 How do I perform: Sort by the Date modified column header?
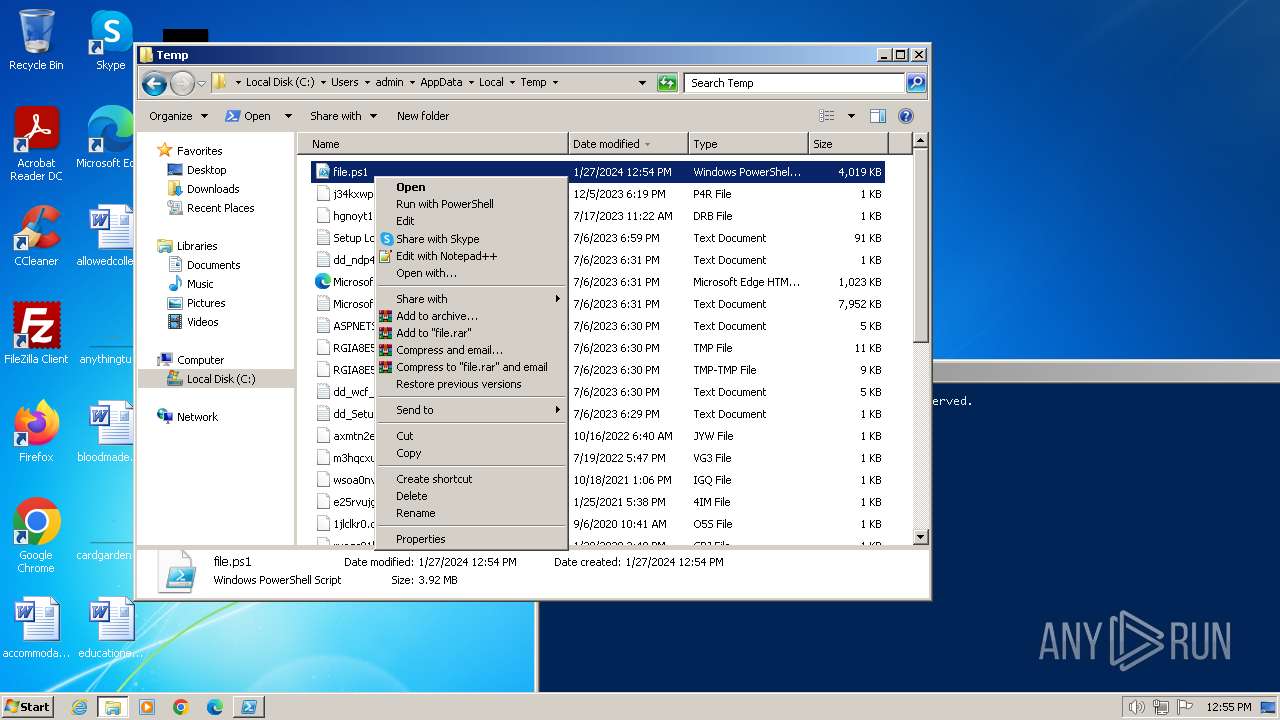628,144
